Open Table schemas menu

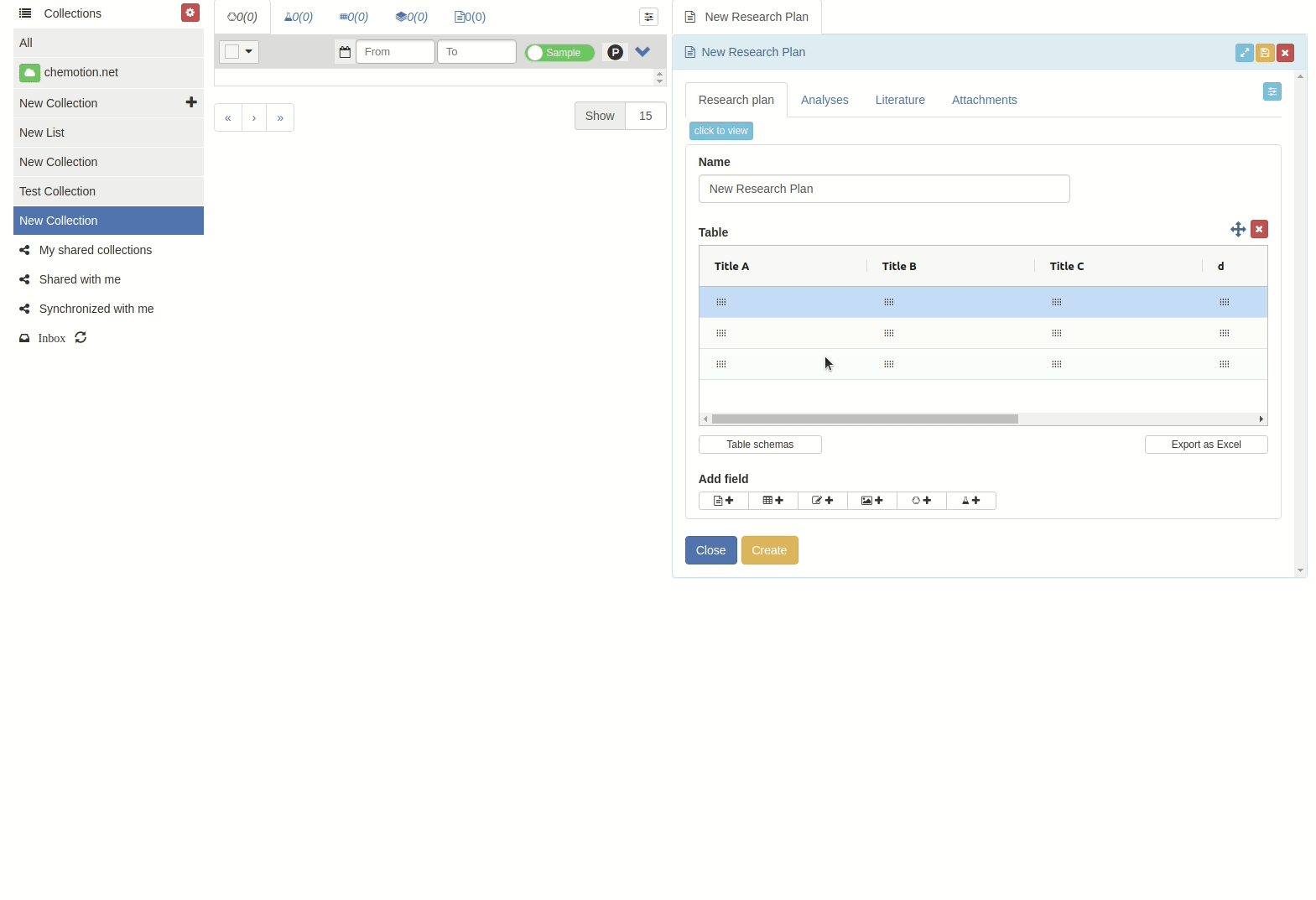(760, 445)
